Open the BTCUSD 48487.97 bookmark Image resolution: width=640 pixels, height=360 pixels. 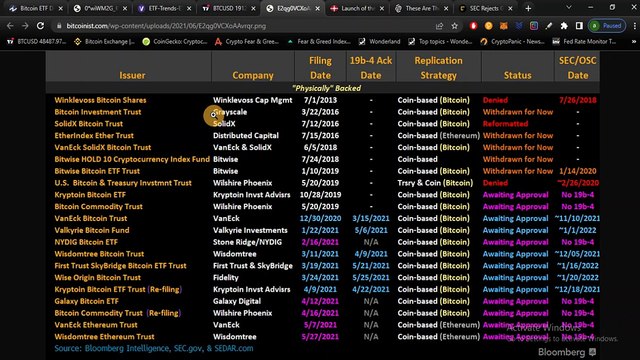[x=36, y=42]
